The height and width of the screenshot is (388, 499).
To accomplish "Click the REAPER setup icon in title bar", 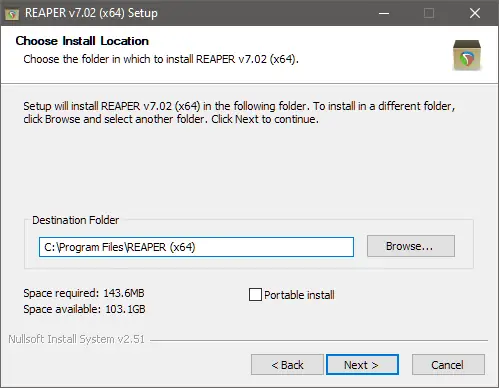I will coord(12,14).
